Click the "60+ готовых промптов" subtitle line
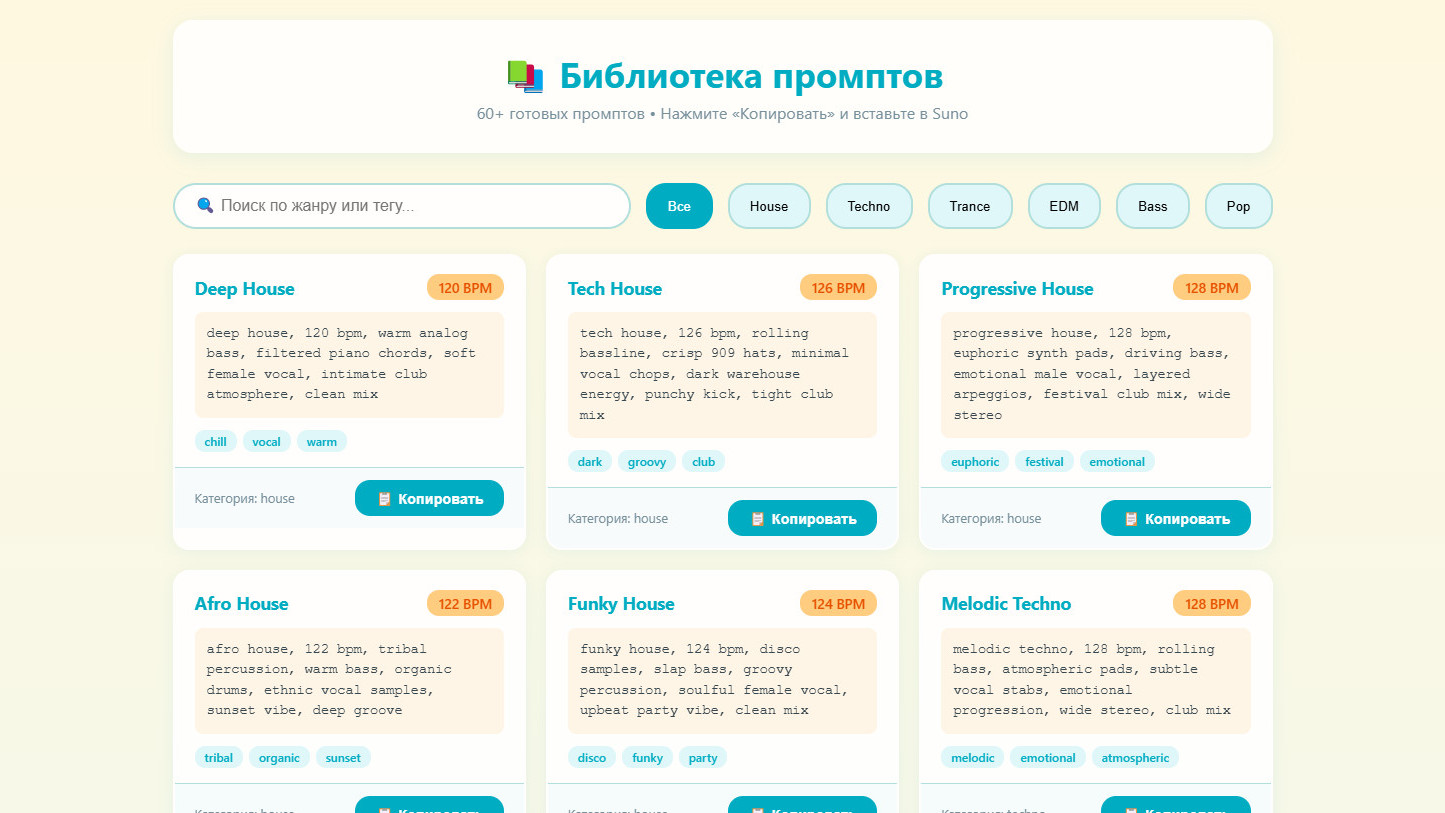The height and width of the screenshot is (813, 1445). tap(722, 114)
